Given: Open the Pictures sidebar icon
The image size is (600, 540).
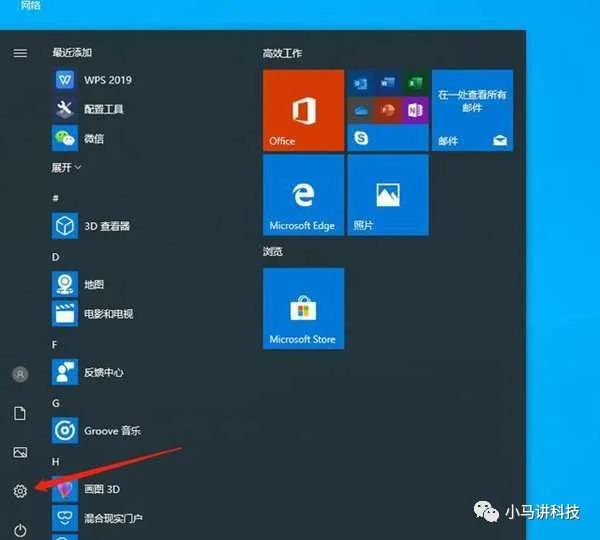Looking at the screenshot, I should pyautogui.click(x=20, y=452).
